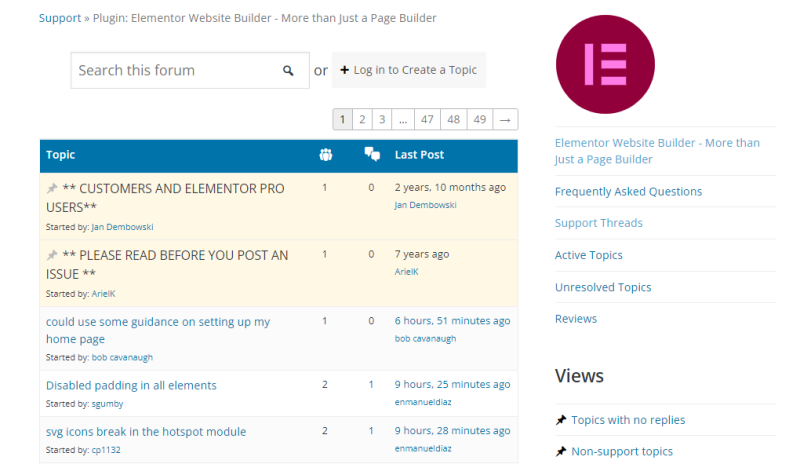Image resolution: width=800 pixels, height=464 pixels.
Task: Open enmanueldiaz on svg icons row
Action: 423,449
